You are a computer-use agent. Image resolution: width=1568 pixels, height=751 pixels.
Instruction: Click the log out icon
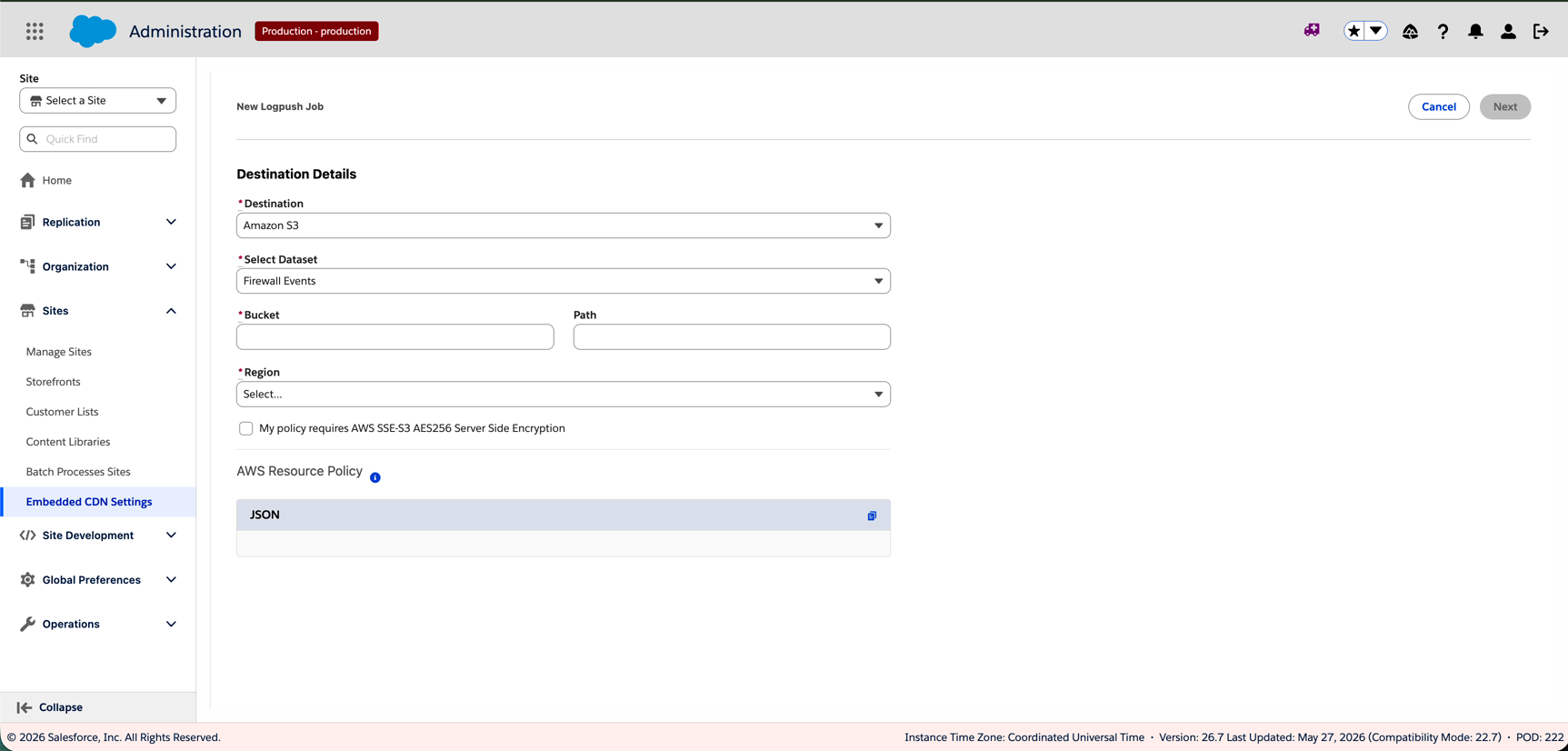tap(1541, 31)
